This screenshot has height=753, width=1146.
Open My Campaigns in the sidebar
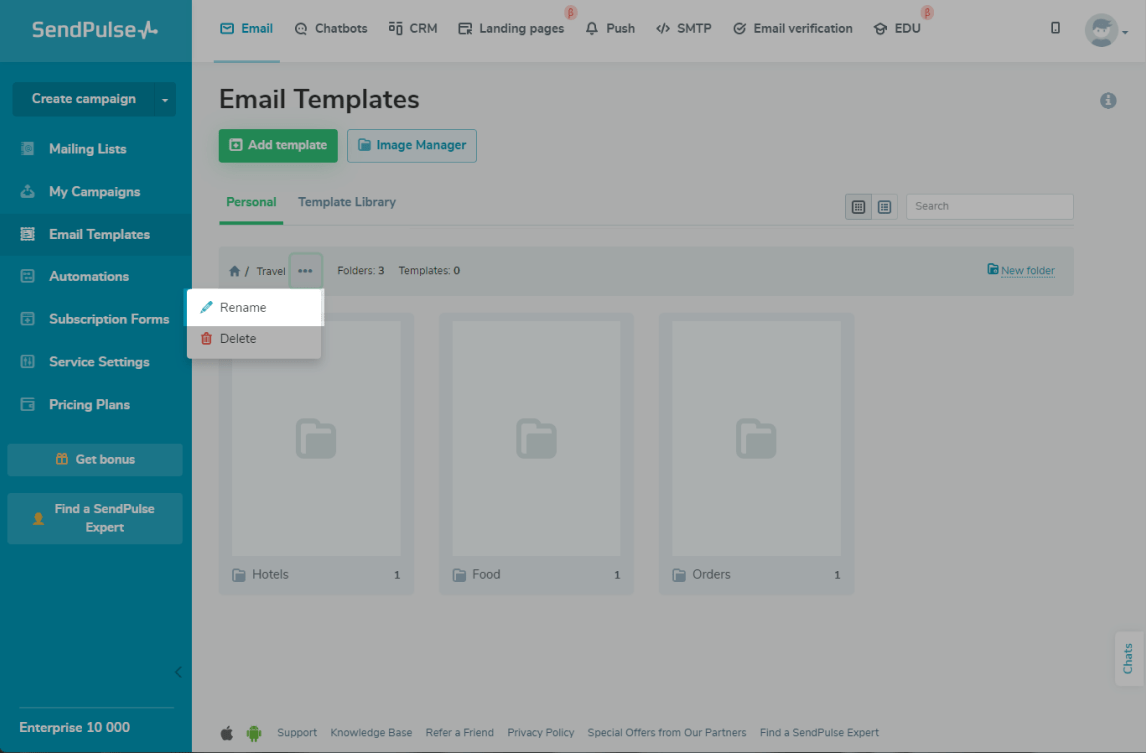[x=96, y=192]
